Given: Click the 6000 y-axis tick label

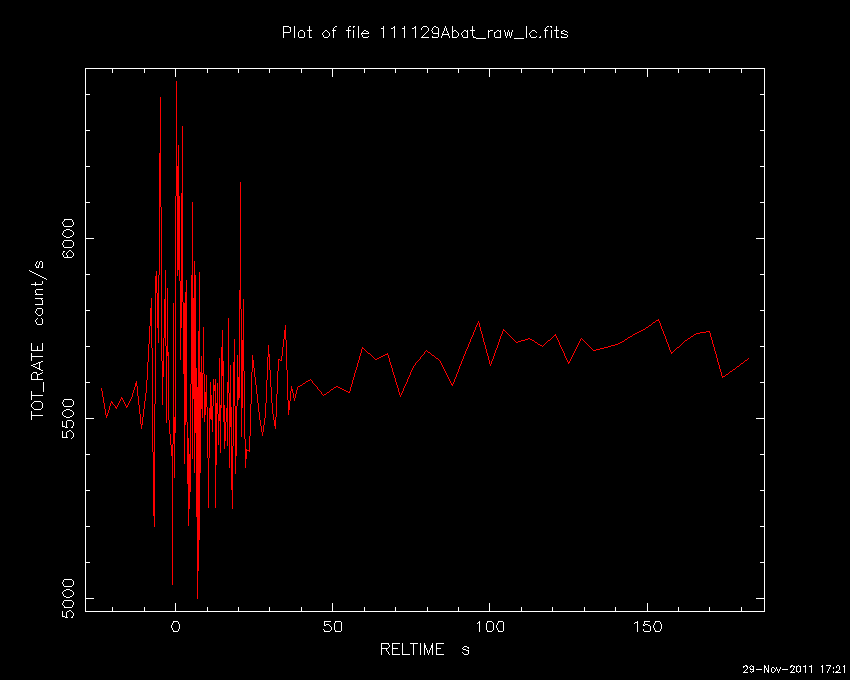Looking at the screenshot, I should (68, 239).
